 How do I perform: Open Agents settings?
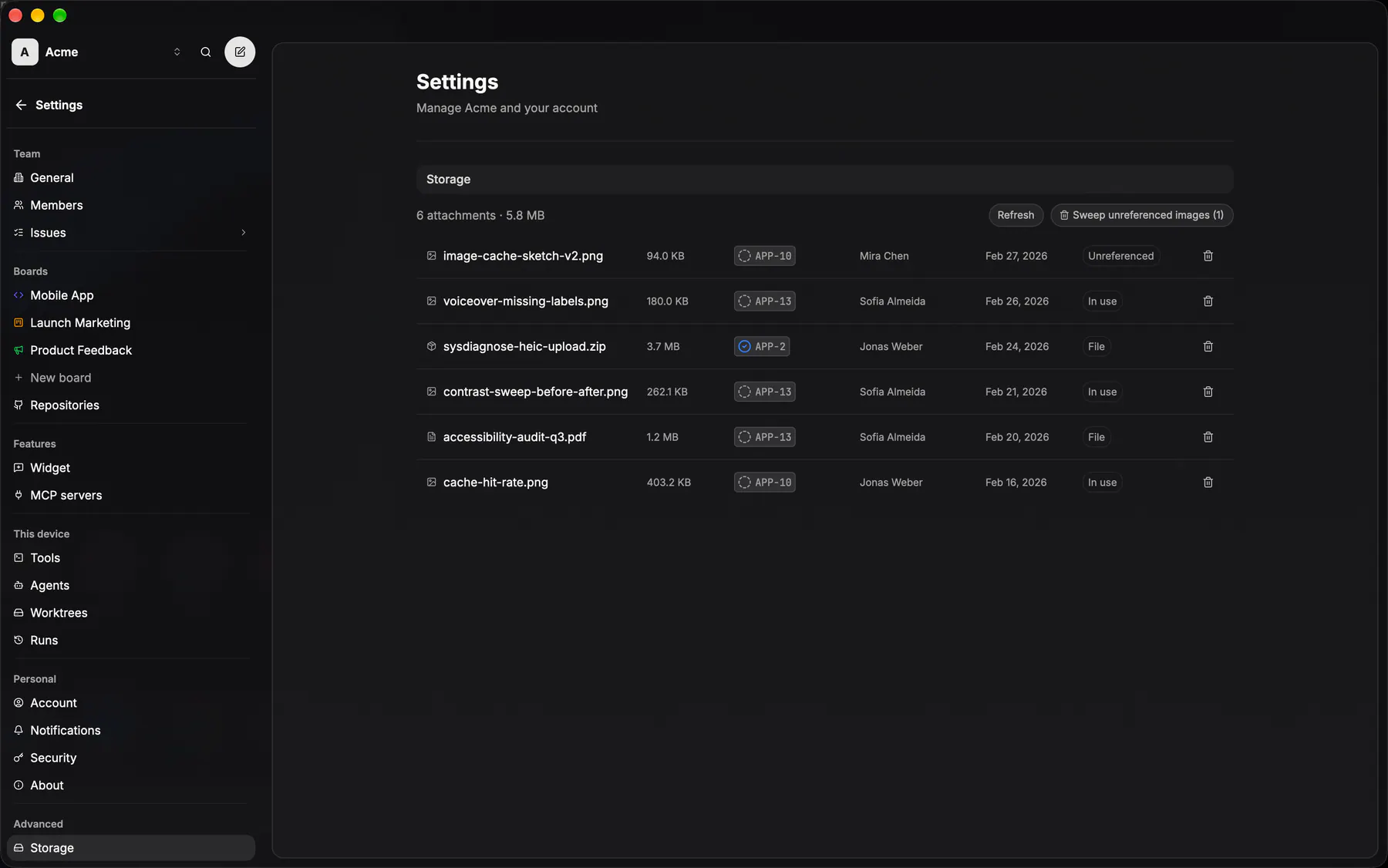coord(131,586)
